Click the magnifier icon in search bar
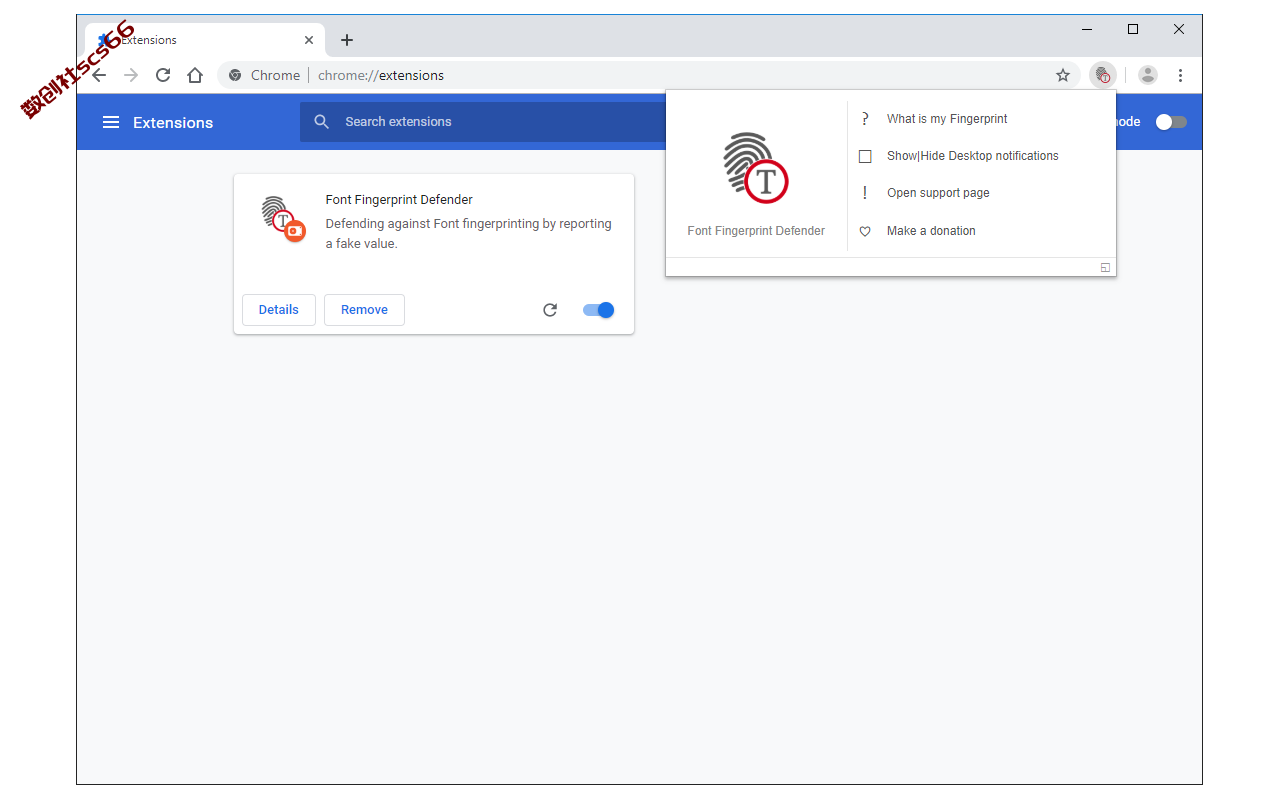 pos(321,121)
